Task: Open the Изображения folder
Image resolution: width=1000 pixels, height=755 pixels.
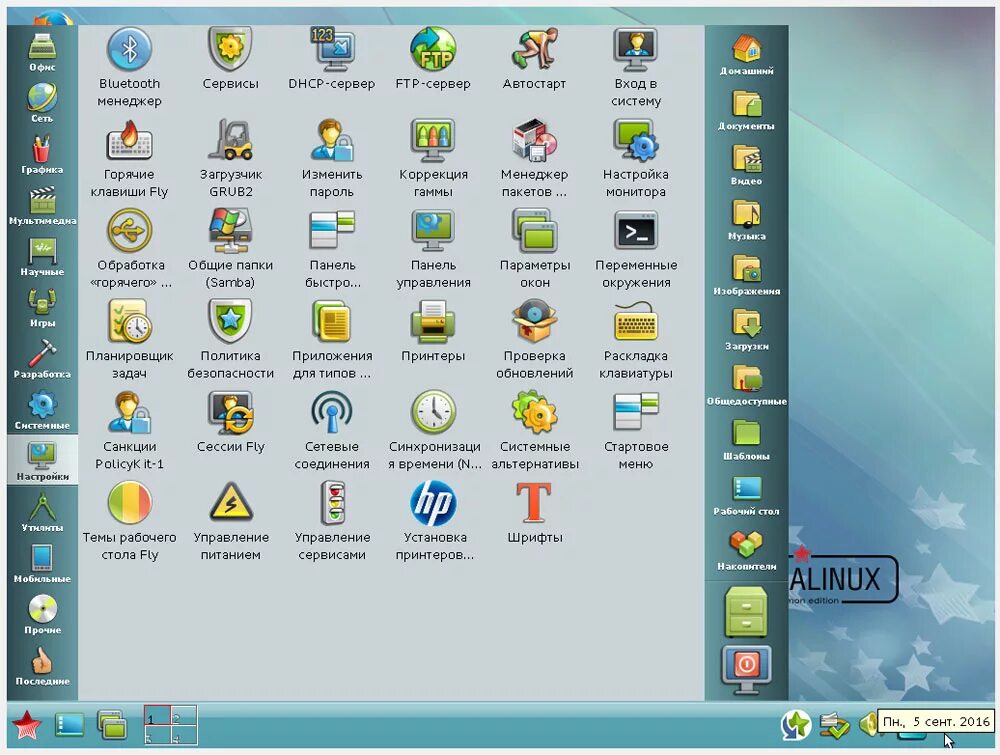Action: click(x=746, y=274)
